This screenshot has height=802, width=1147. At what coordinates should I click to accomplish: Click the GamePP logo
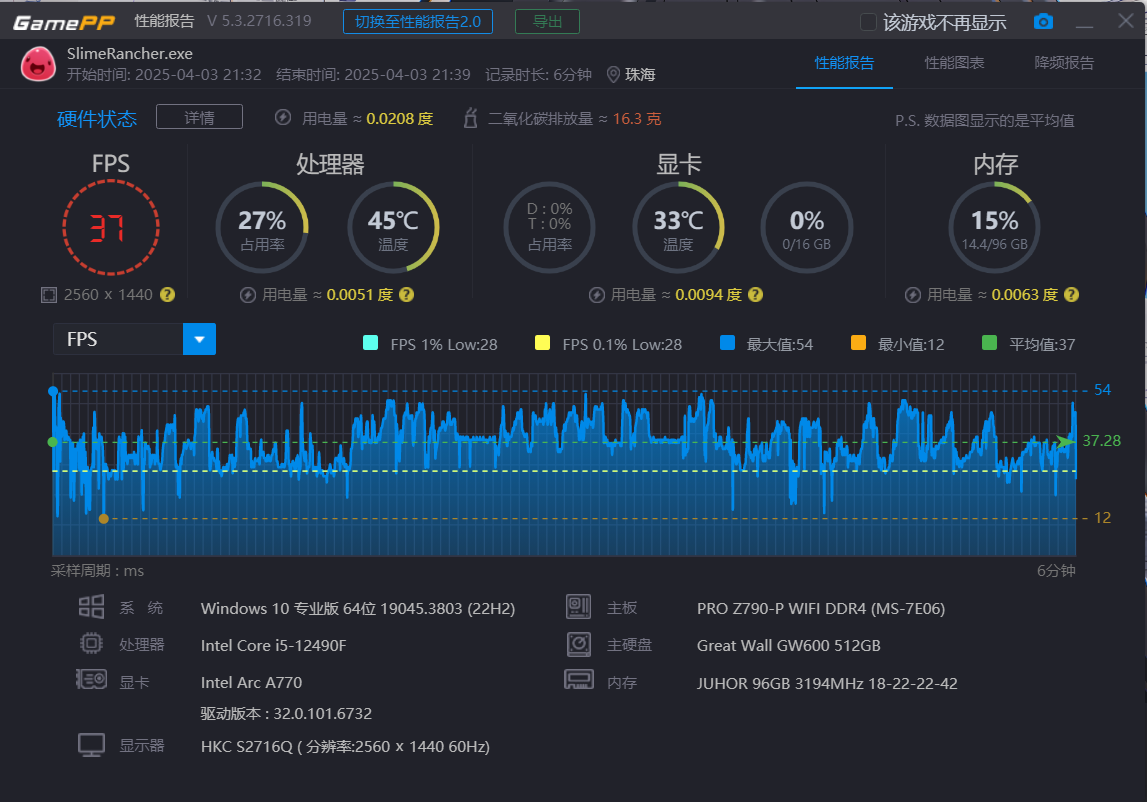point(64,23)
